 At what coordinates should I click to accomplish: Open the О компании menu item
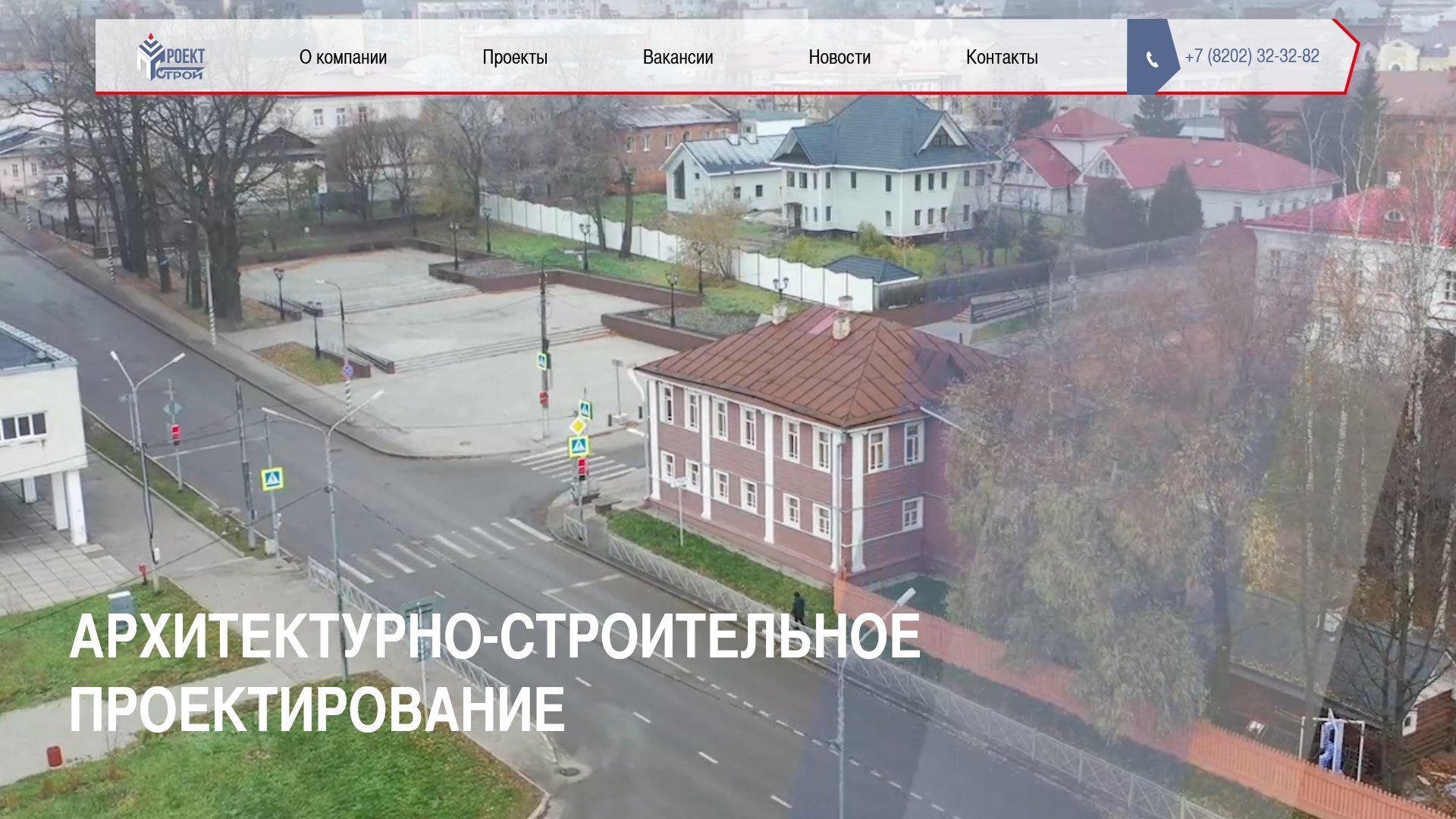click(343, 58)
